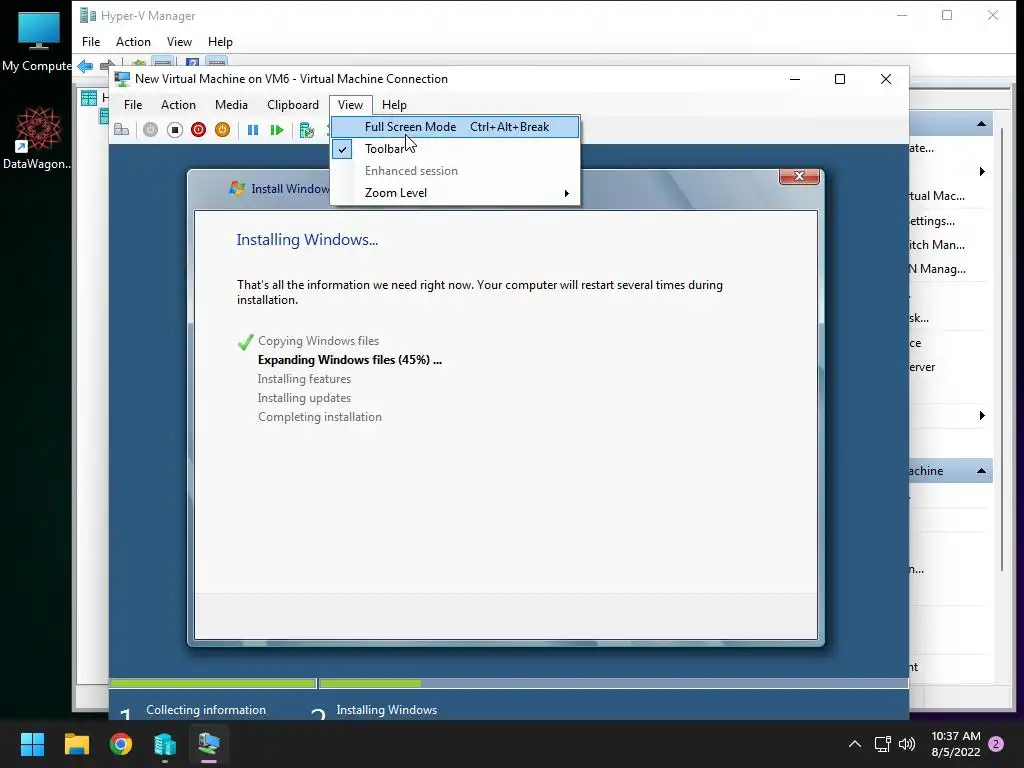Image resolution: width=1024 pixels, height=768 pixels.
Task: Open Help menu in Hyper-V Manager window
Action: pyautogui.click(x=220, y=42)
